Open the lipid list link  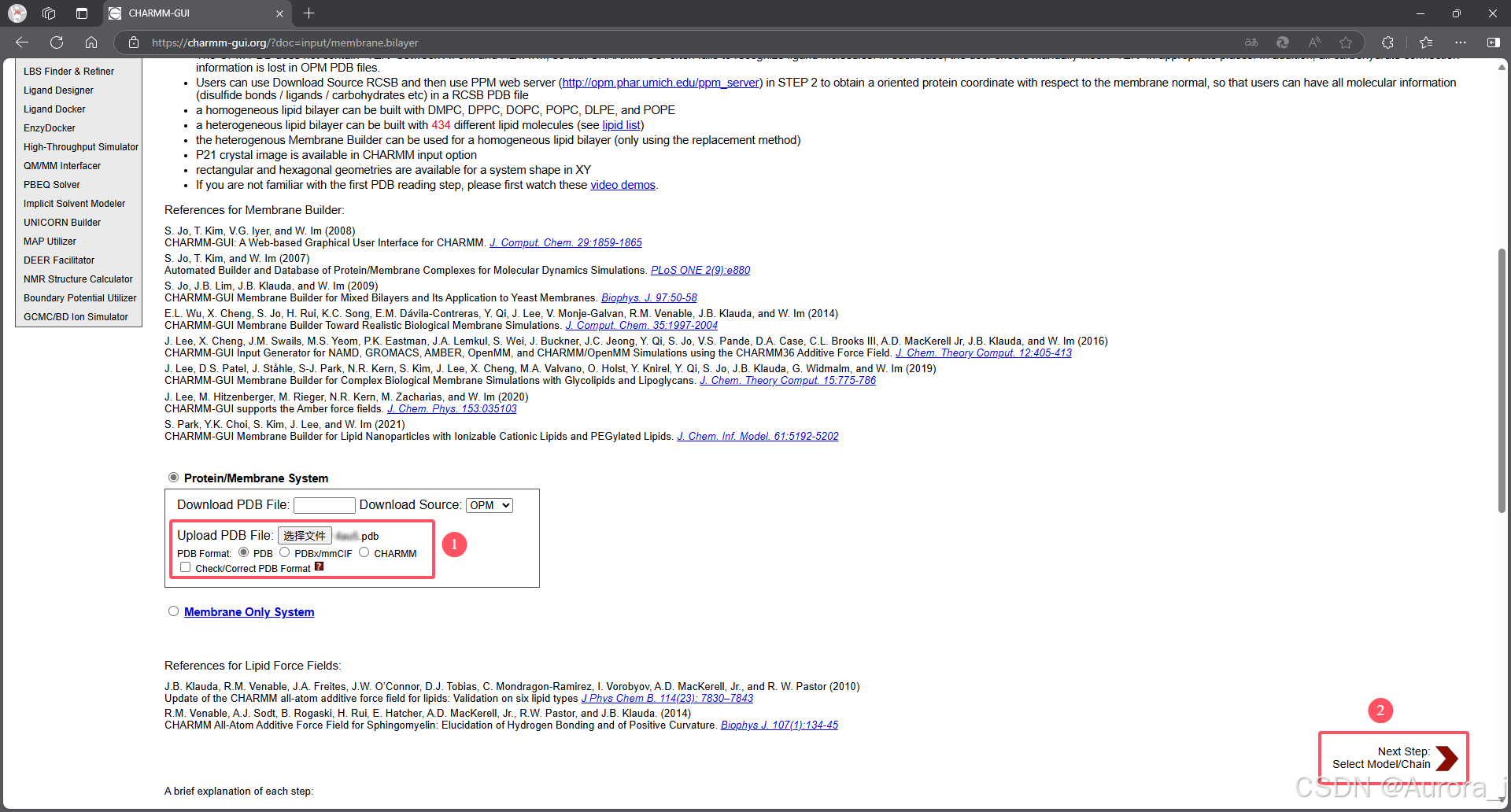621,125
